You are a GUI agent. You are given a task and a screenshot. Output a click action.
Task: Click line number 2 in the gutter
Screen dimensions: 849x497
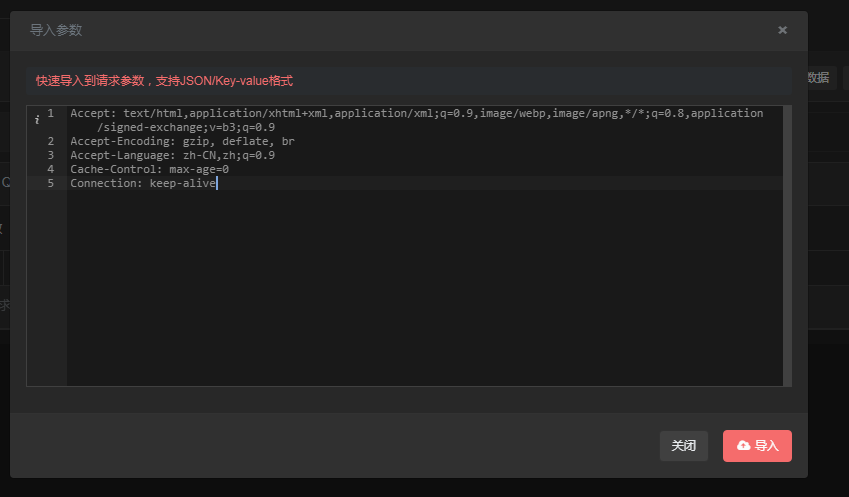click(x=50, y=141)
